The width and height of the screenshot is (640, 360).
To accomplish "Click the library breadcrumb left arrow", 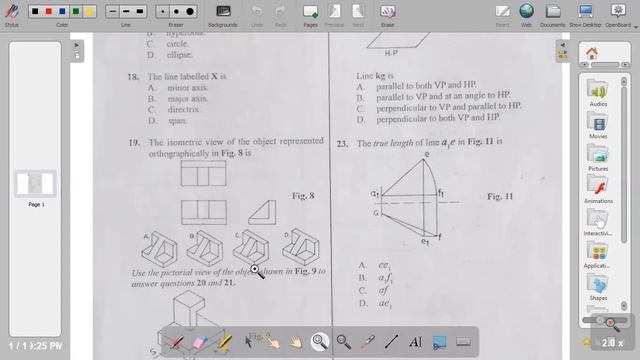I will (x=584, y=64).
